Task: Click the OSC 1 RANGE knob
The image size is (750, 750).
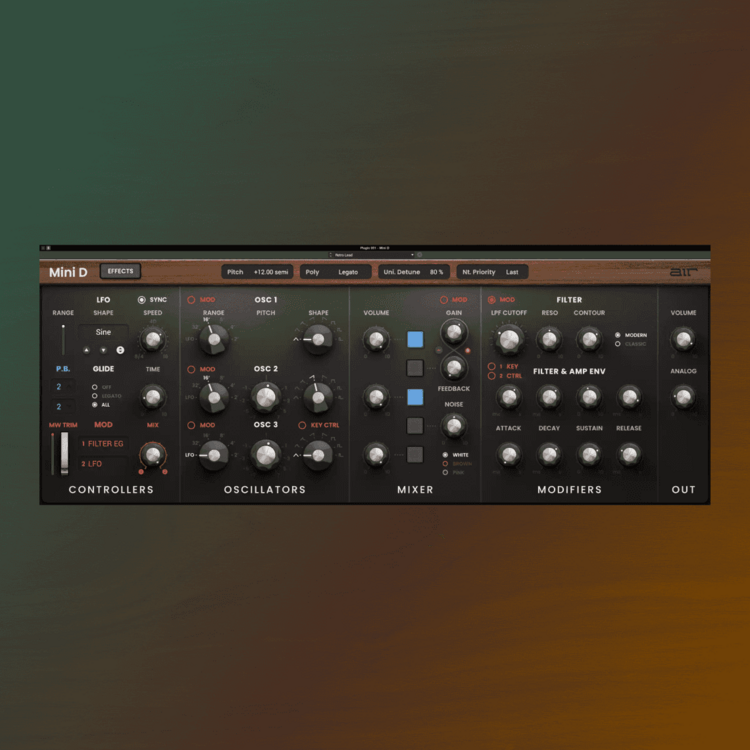Action: coord(214,340)
